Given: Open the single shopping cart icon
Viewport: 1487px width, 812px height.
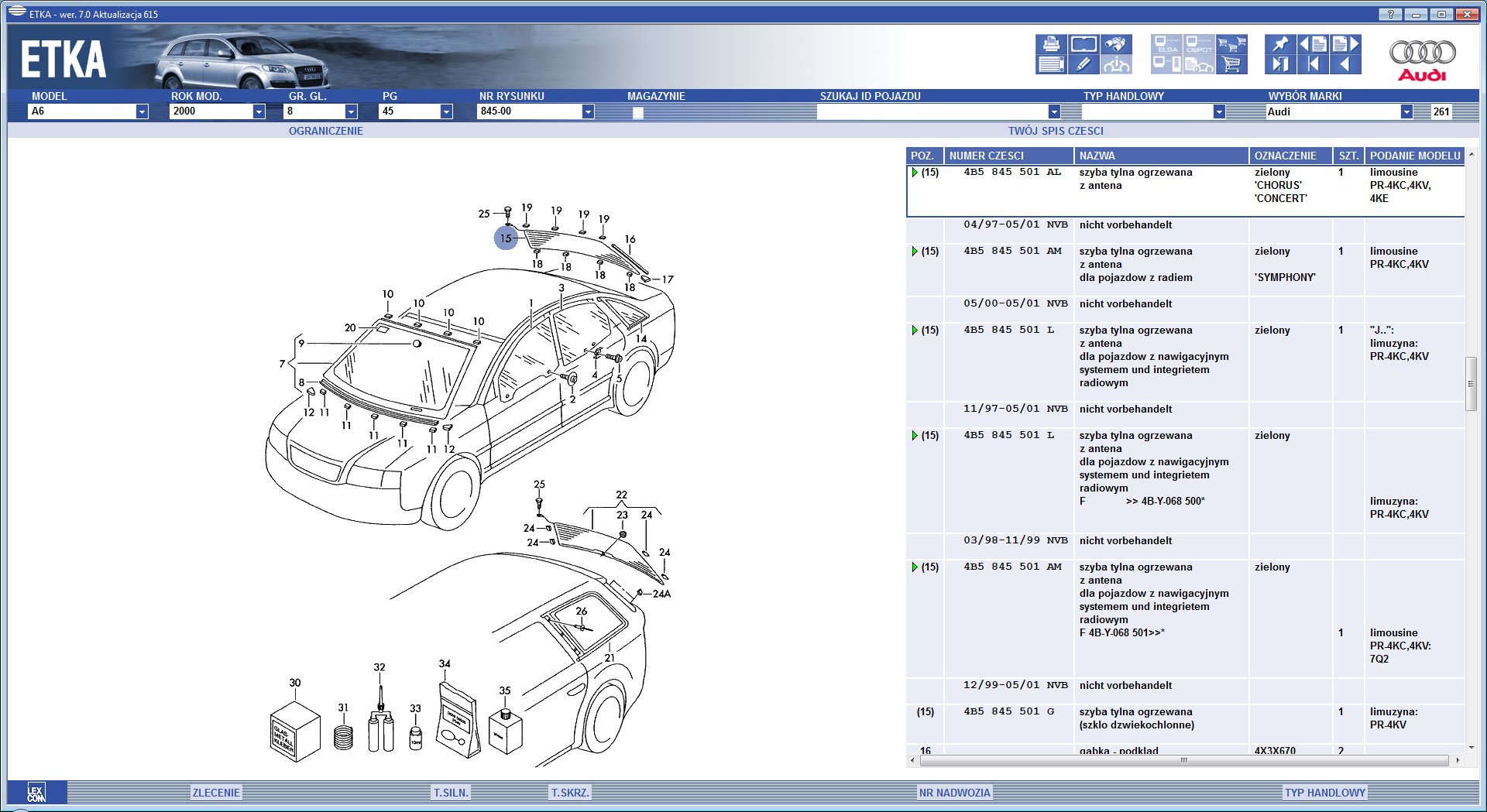Looking at the screenshot, I should coord(1231,64).
